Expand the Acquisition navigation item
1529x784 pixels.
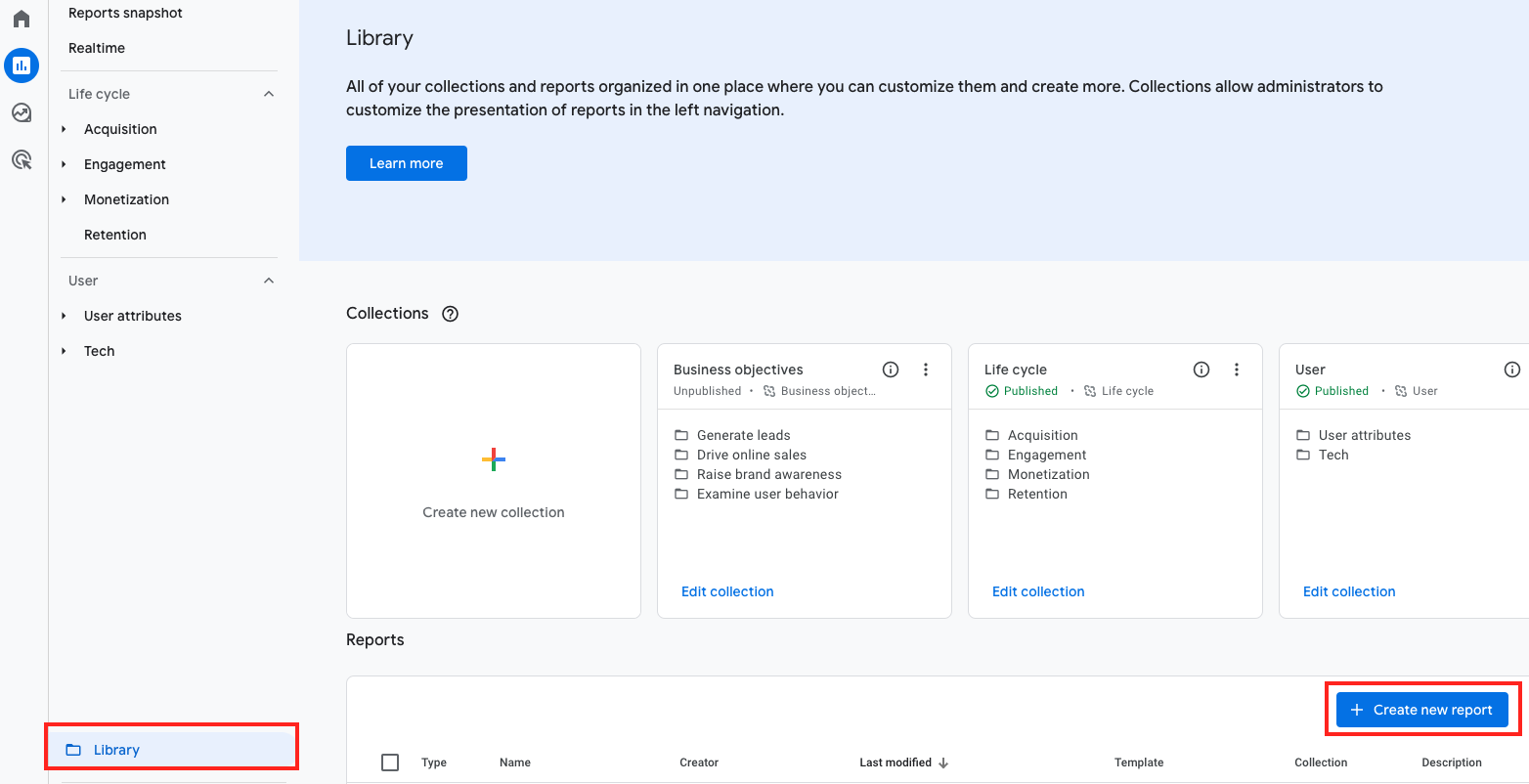(x=64, y=128)
